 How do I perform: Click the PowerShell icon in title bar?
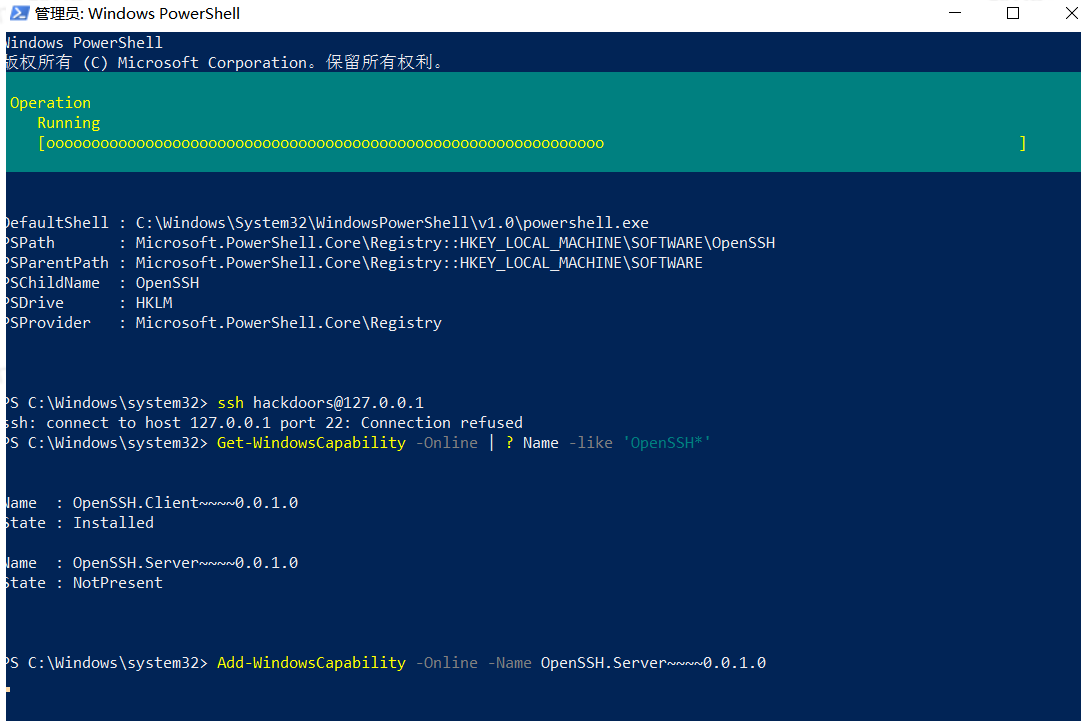[19, 13]
